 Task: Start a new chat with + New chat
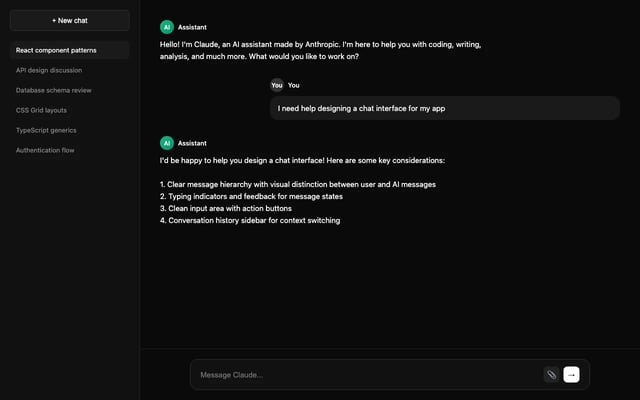coord(70,20)
